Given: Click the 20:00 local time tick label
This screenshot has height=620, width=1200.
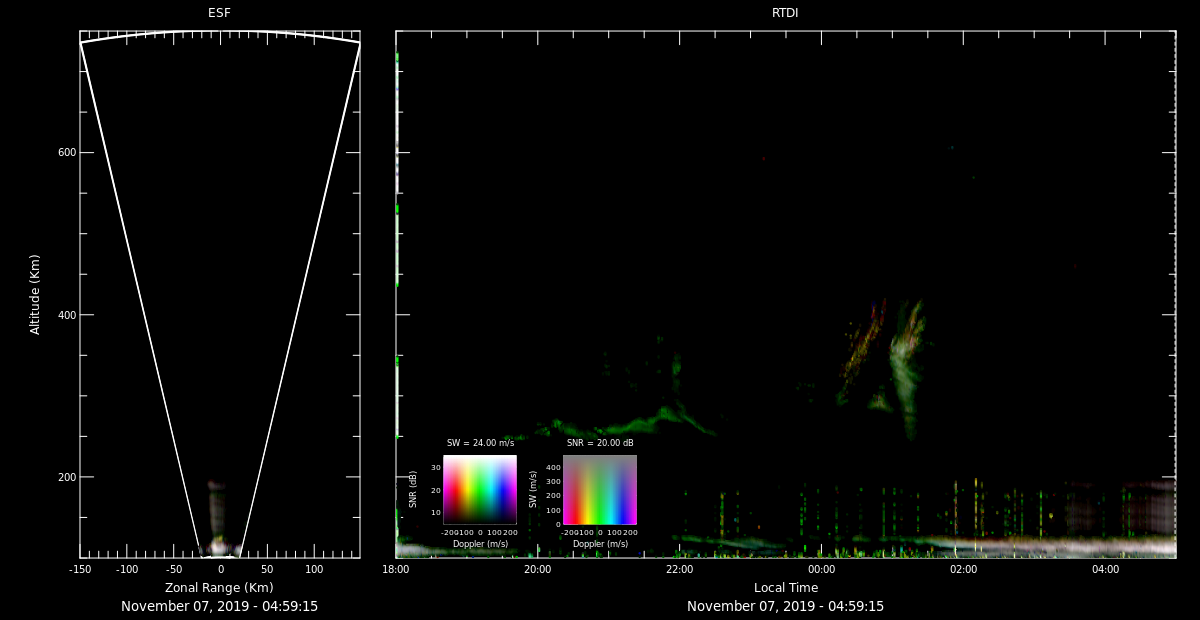Looking at the screenshot, I should [538, 569].
